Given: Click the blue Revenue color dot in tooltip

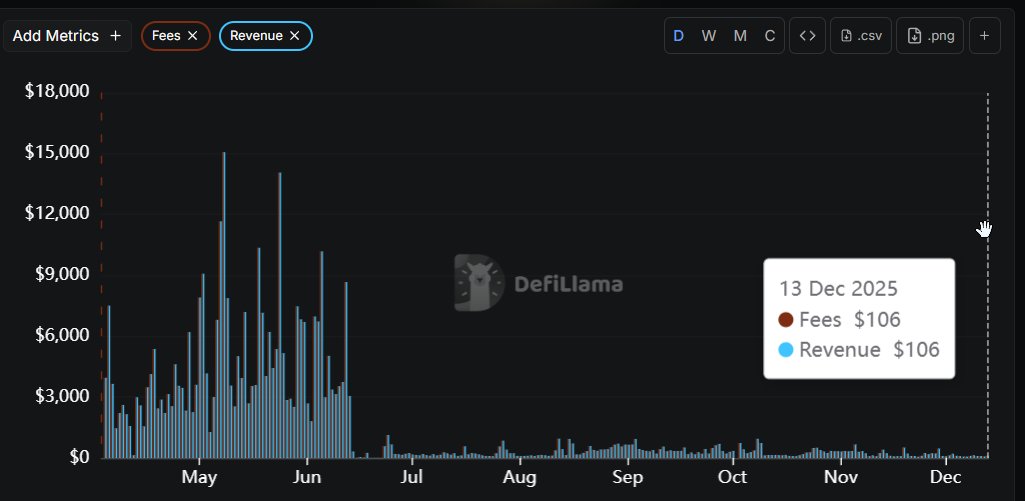Looking at the screenshot, I should (x=786, y=350).
